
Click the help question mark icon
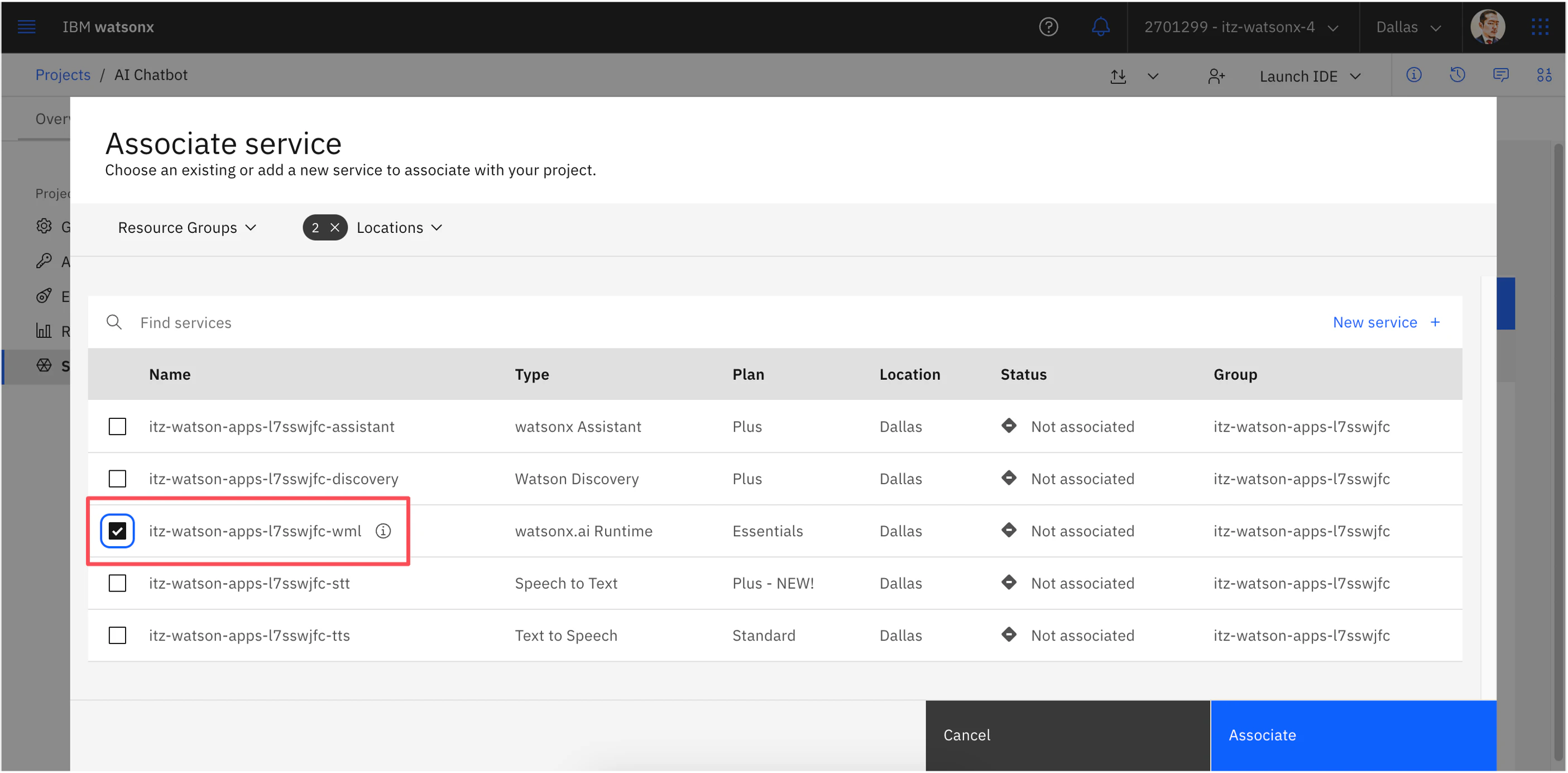point(1048,27)
